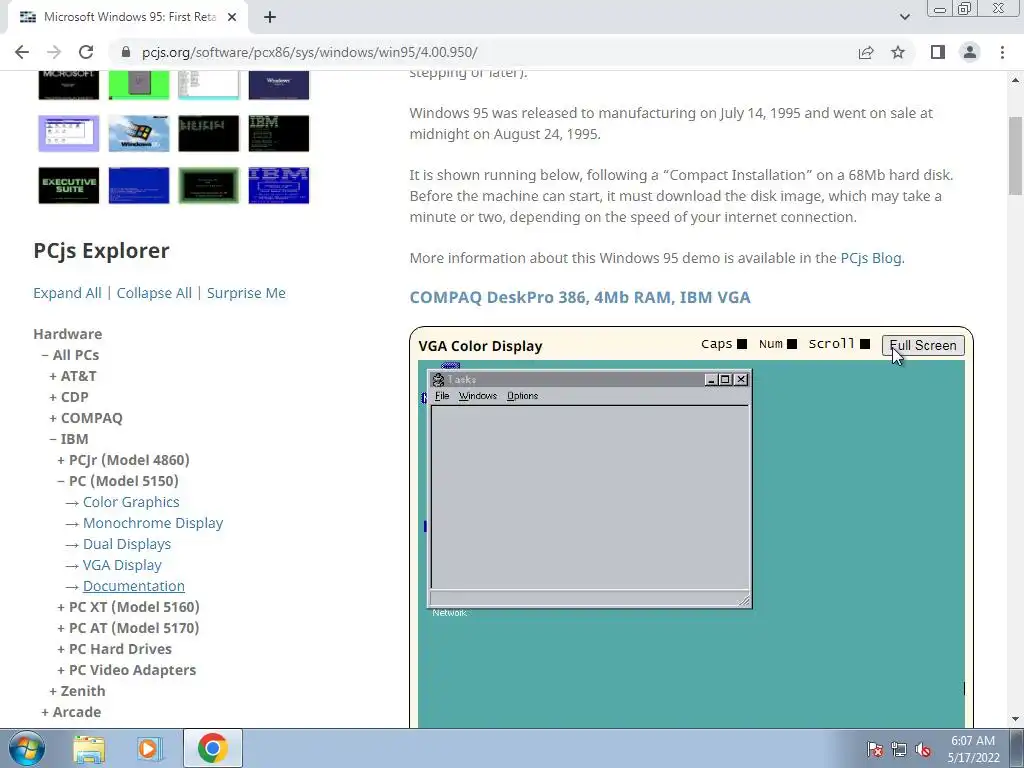Bookmark this page with star icon
The height and width of the screenshot is (768, 1024).
pos(898,52)
